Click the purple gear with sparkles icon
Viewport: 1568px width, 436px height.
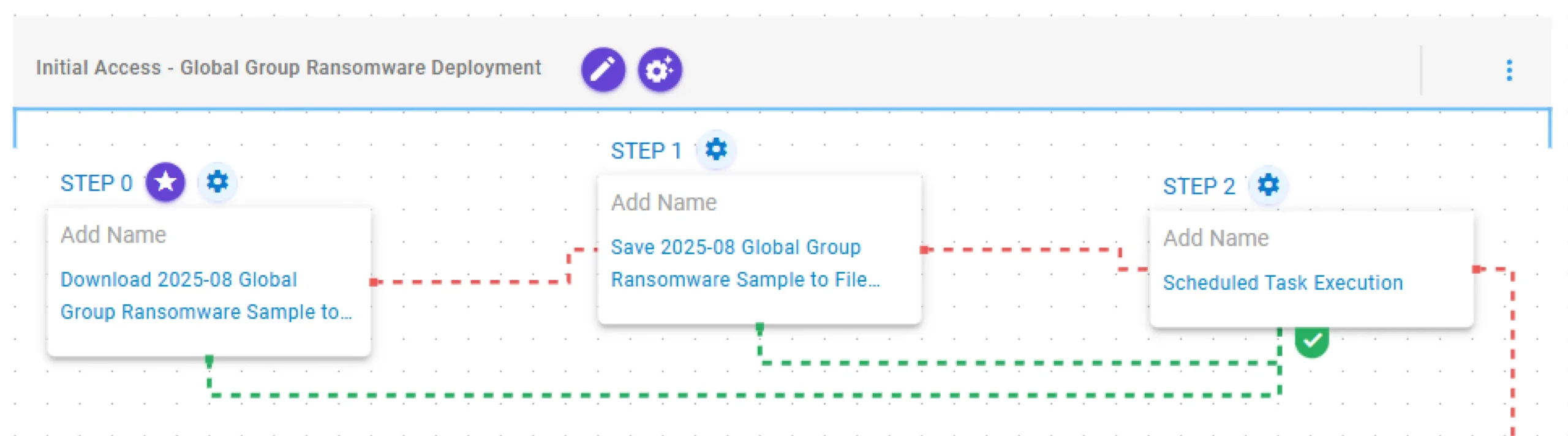point(659,69)
